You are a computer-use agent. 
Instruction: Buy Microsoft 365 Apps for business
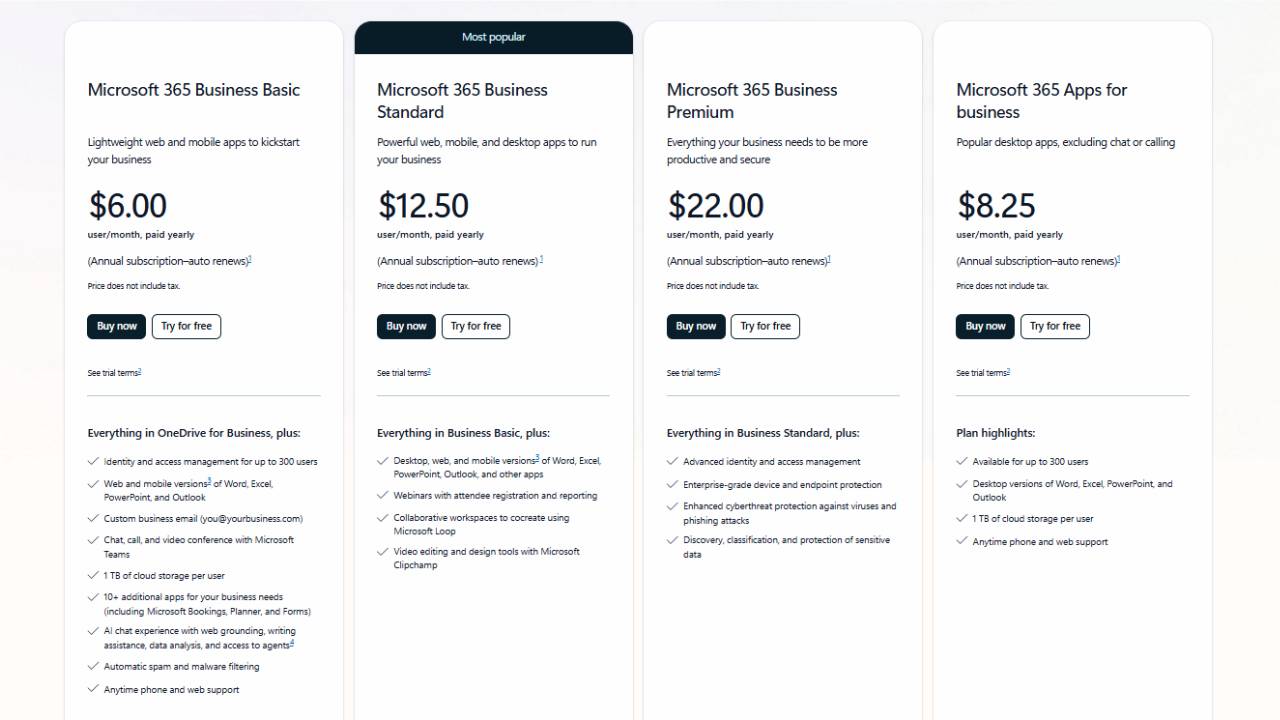tap(985, 326)
